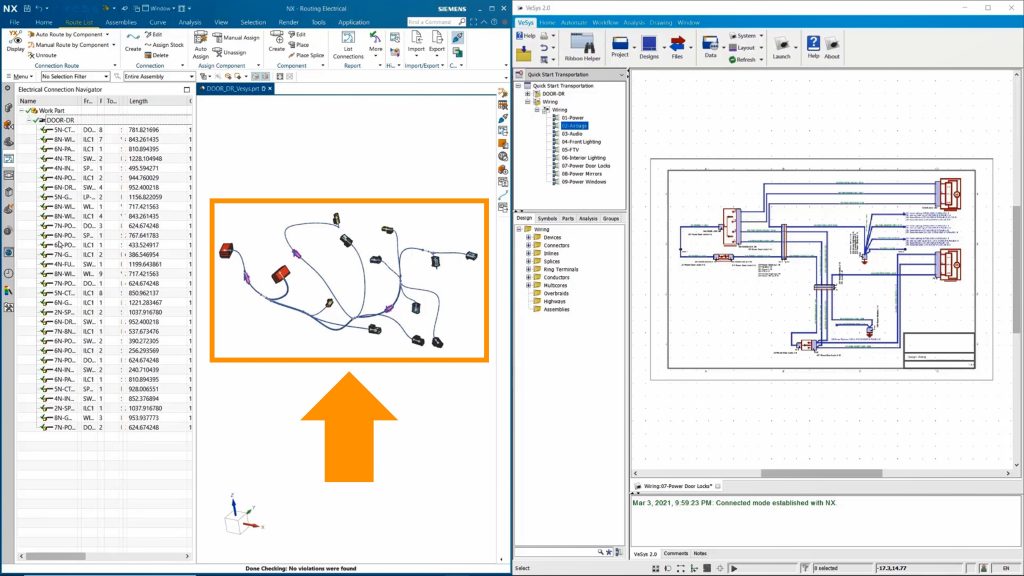Viewport: 1024px width, 576px height.
Task: Open Comments tab at VeSys bottom
Action: click(x=675, y=554)
